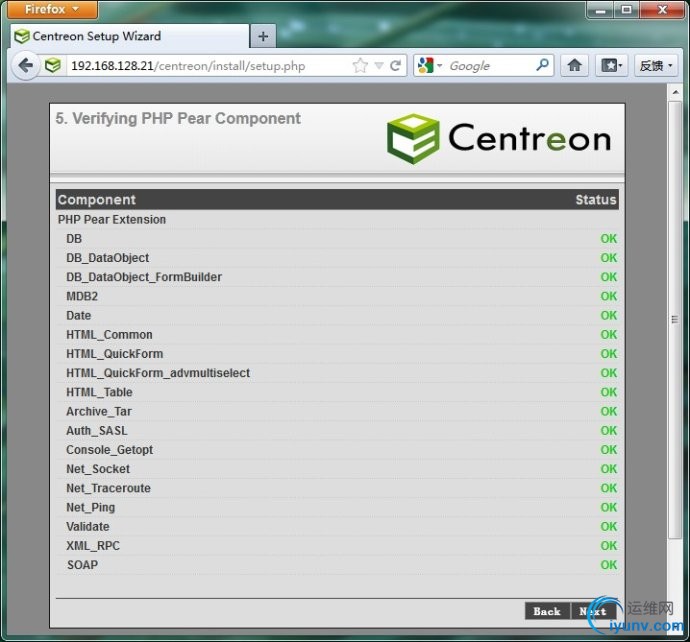Click the OK status for MDB2
Screen dimensions: 690x642
pos(609,296)
